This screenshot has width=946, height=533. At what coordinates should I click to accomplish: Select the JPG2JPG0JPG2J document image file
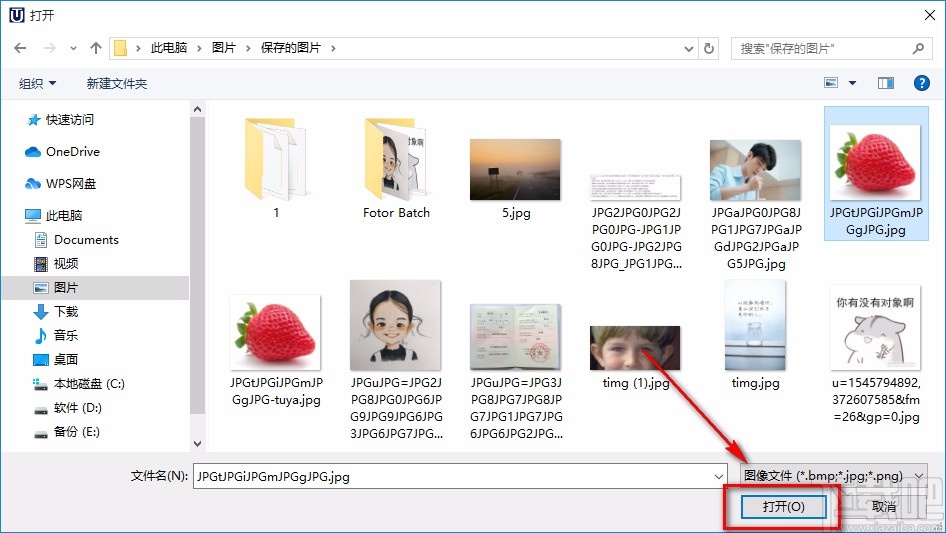click(x=636, y=220)
